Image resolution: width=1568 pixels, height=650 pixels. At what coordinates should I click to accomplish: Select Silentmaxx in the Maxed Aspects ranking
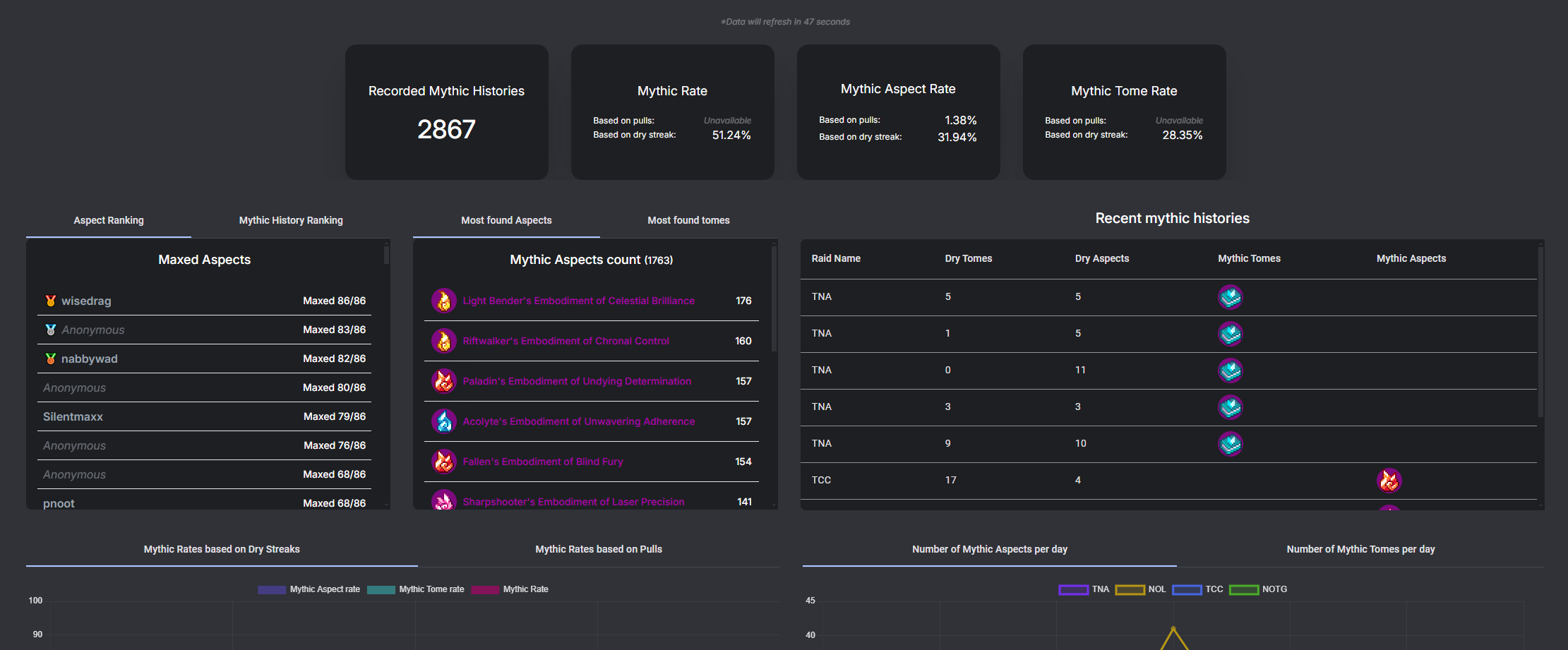point(73,416)
